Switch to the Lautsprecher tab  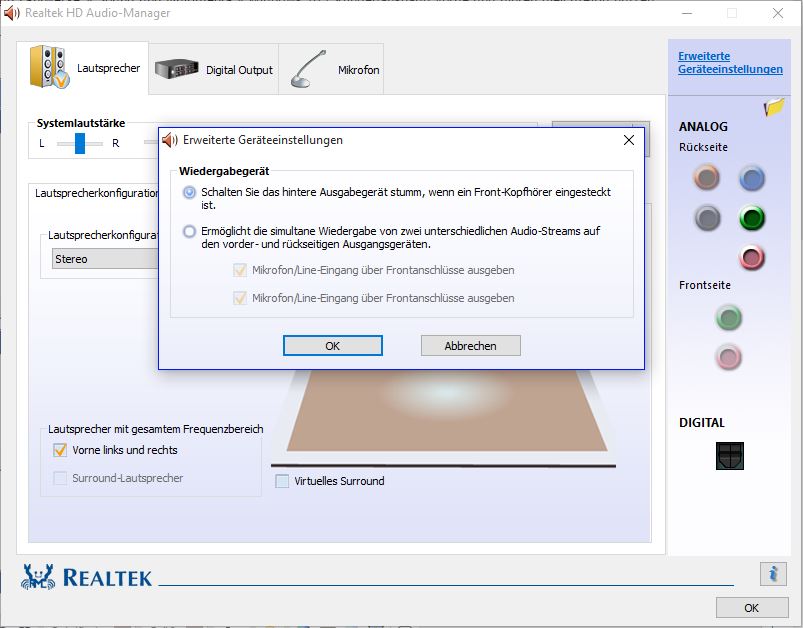(x=82, y=68)
